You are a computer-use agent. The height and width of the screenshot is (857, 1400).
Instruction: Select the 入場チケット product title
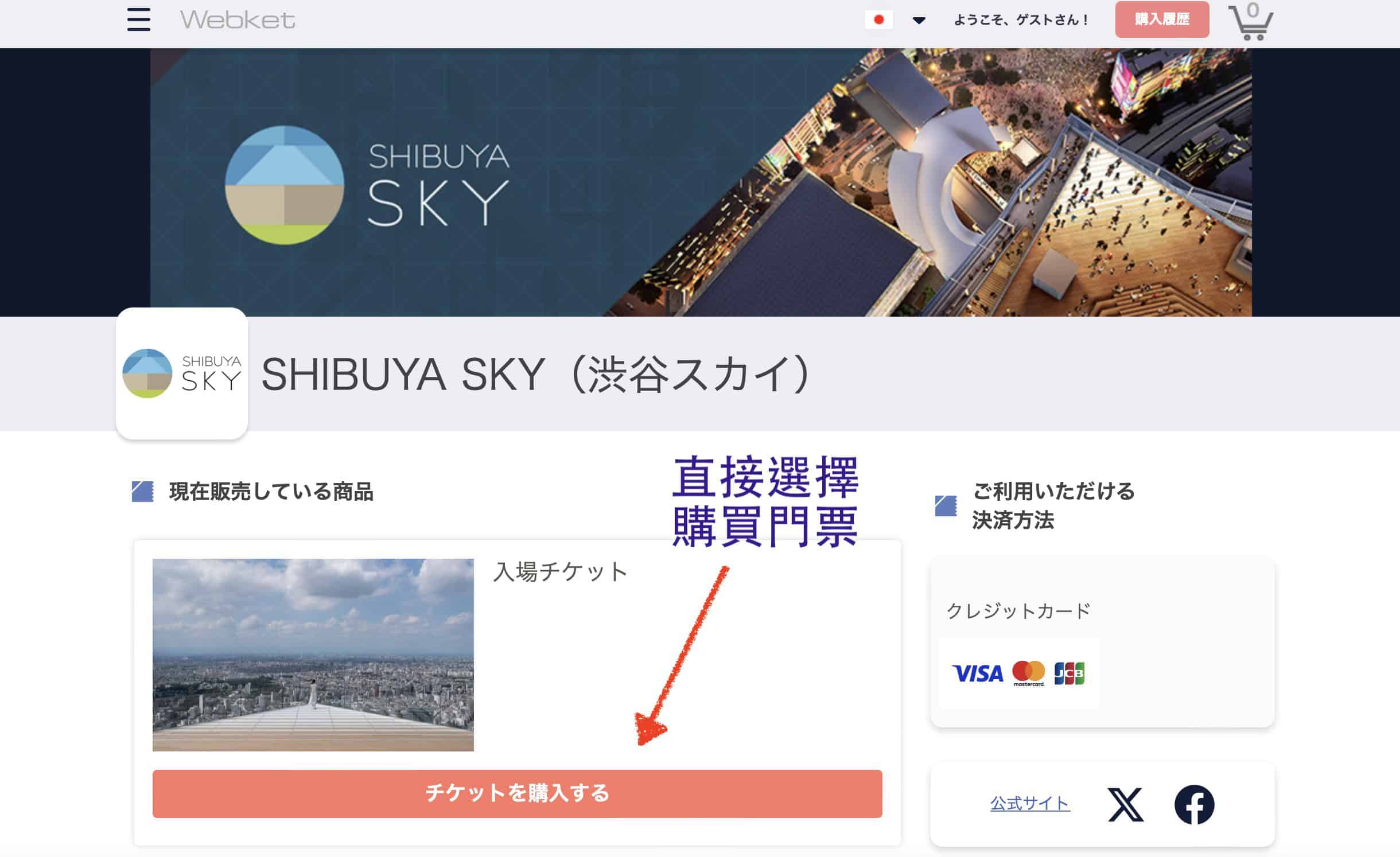pos(561,572)
